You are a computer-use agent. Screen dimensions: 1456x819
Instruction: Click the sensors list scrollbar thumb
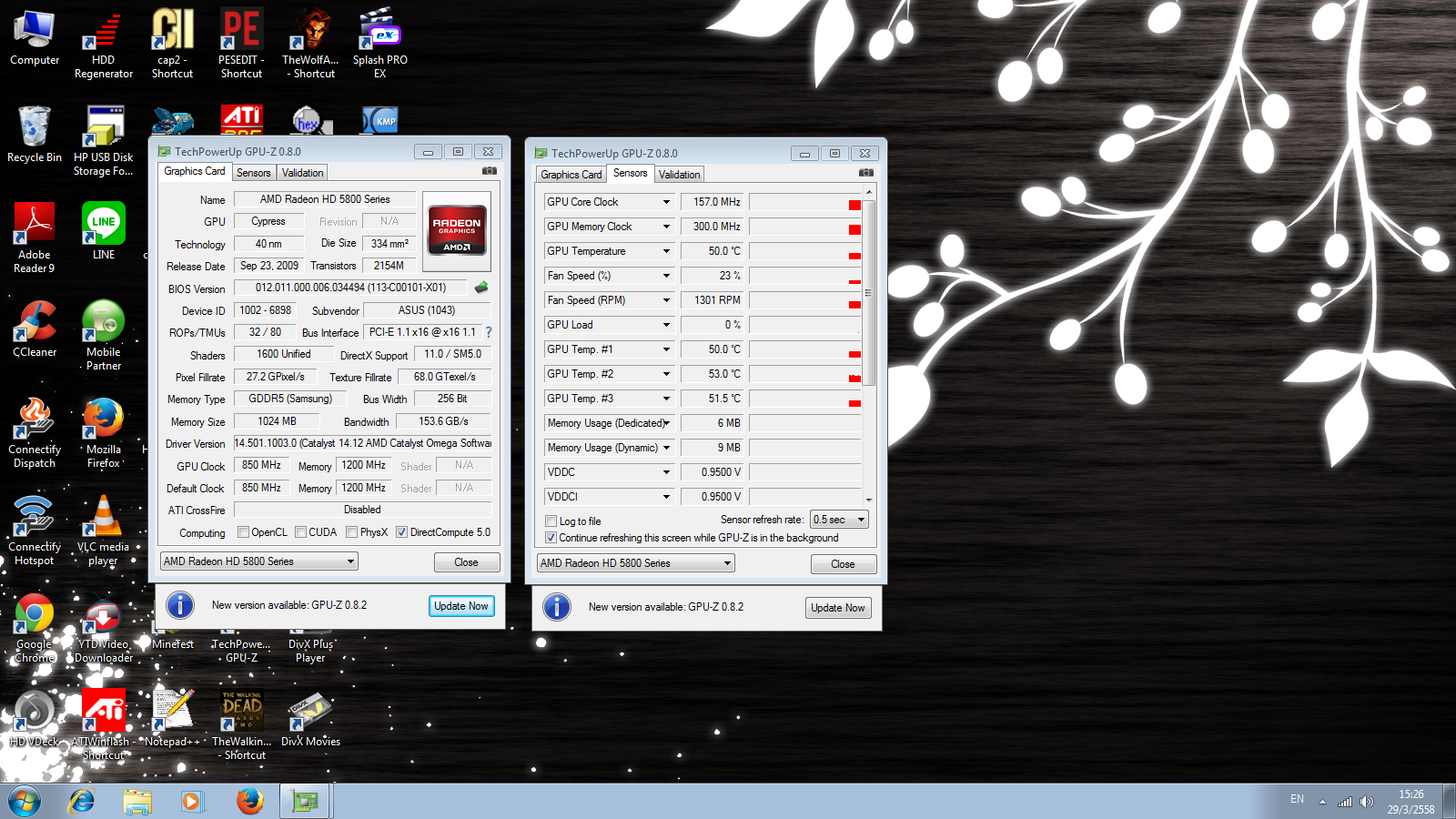[869, 291]
